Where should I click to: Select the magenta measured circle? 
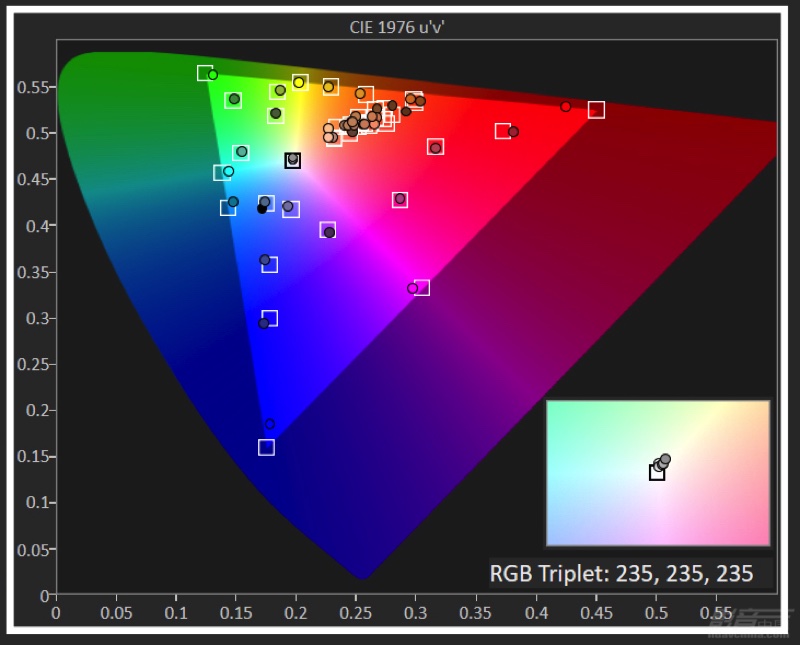point(412,289)
